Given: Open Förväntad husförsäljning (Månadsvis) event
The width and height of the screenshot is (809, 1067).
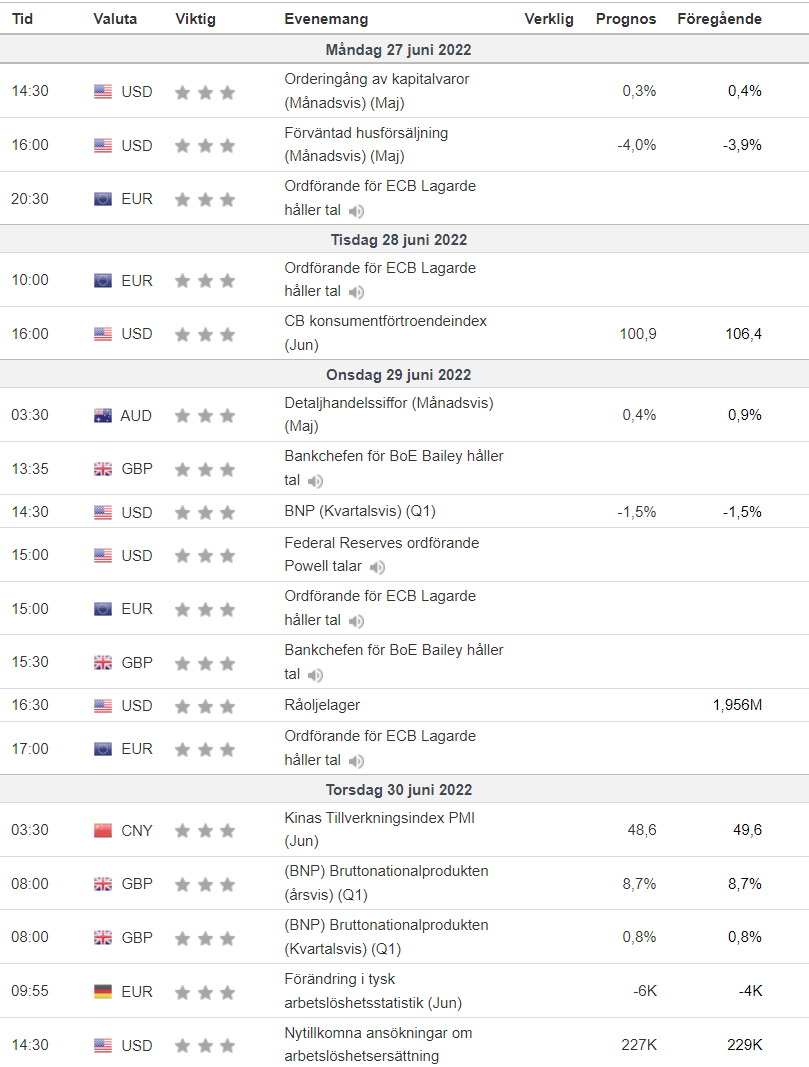Looking at the screenshot, I should [x=366, y=144].
